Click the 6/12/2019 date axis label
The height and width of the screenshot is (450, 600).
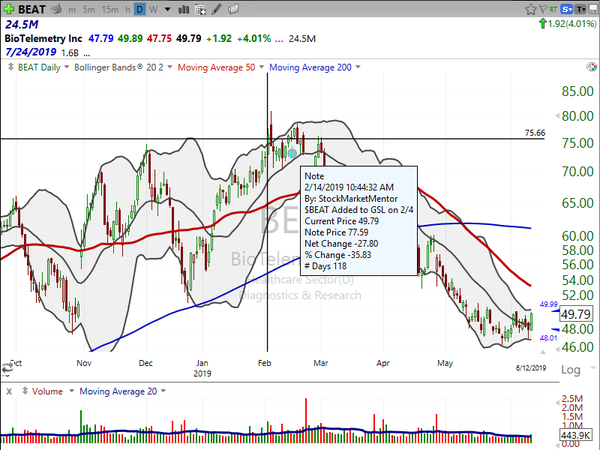pos(531,368)
